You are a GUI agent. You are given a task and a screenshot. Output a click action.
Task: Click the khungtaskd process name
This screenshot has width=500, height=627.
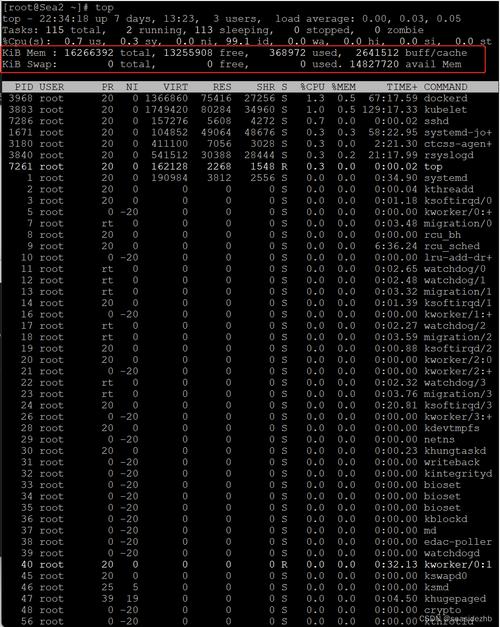click(x=455, y=451)
